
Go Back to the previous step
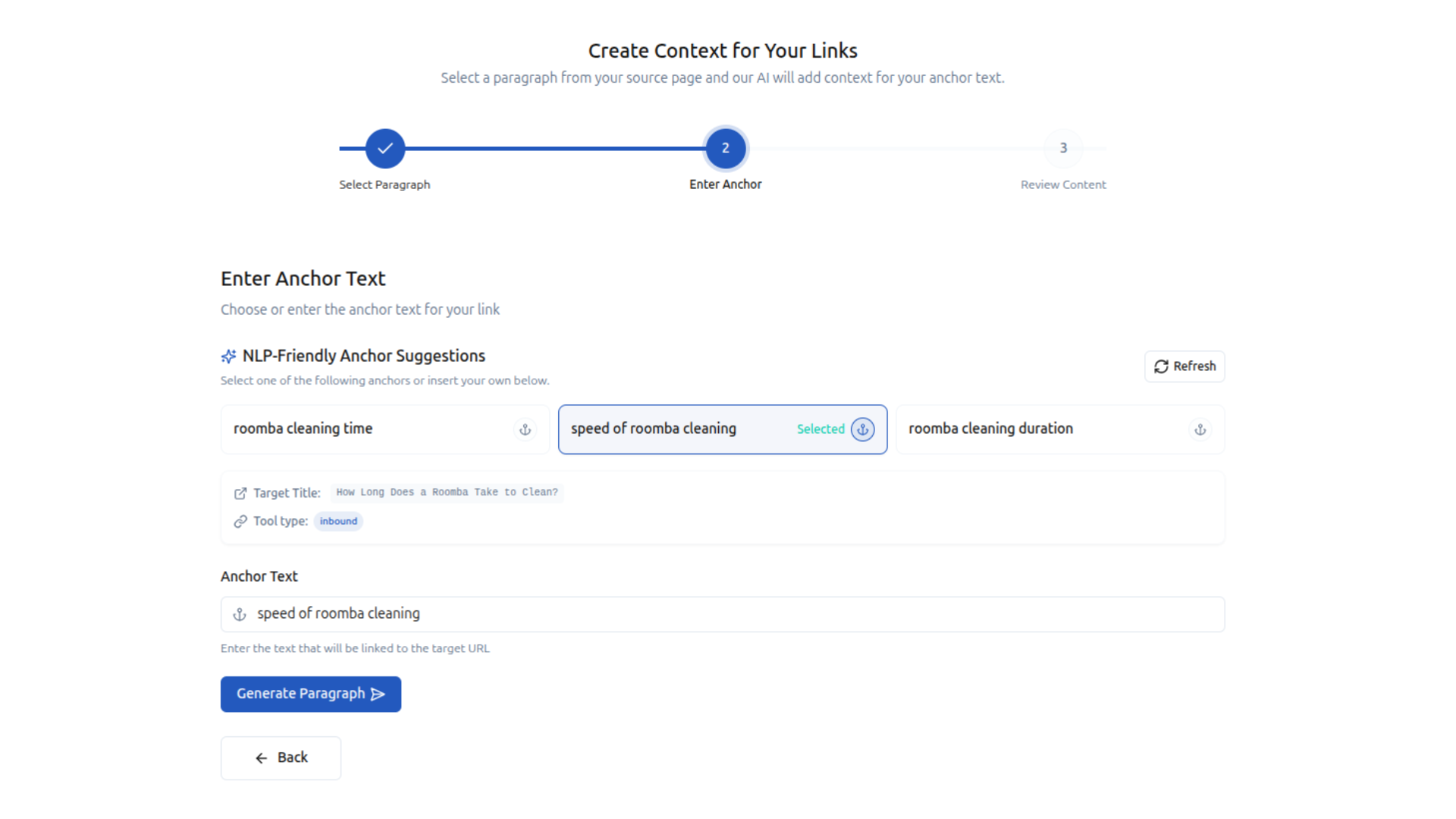tap(281, 758)
